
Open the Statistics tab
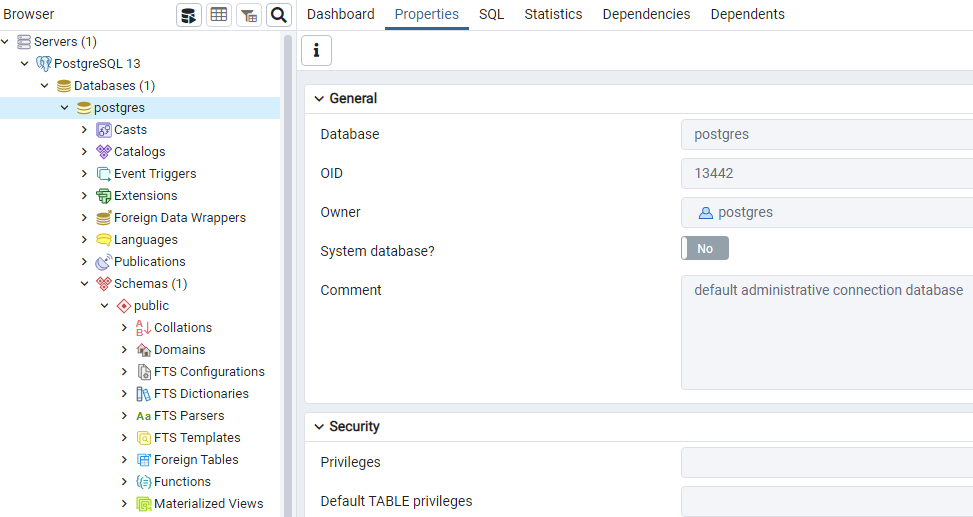[x=554, y=14]
